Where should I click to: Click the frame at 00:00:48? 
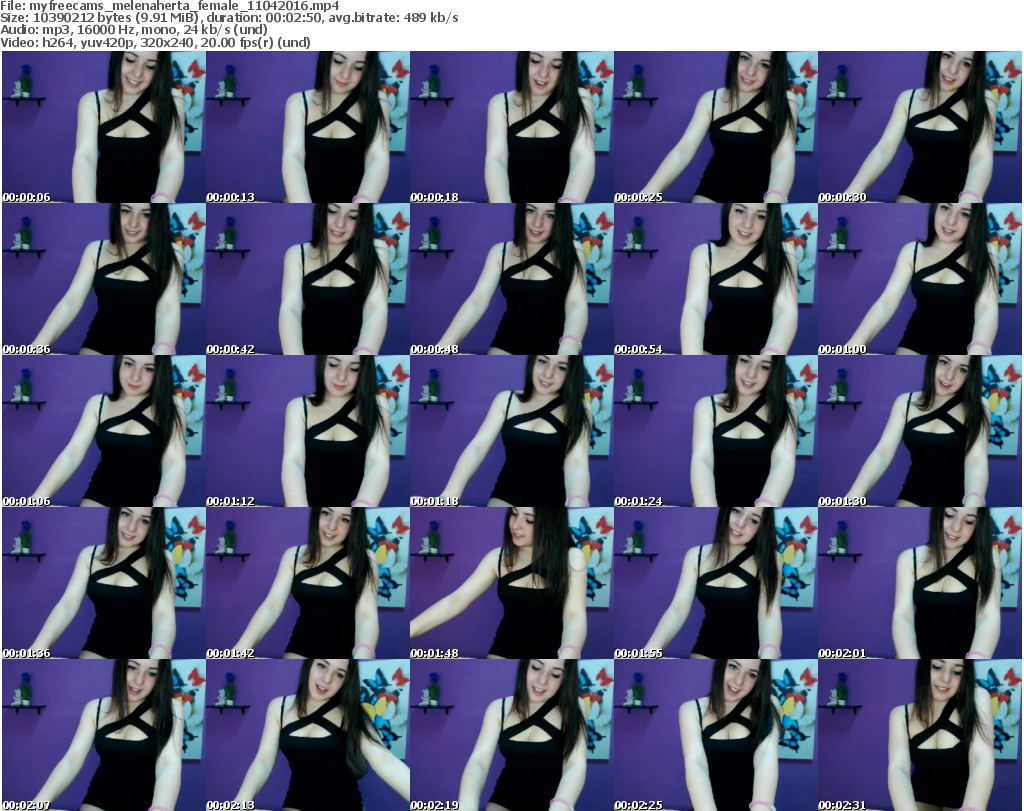click(x=512, y=279)
